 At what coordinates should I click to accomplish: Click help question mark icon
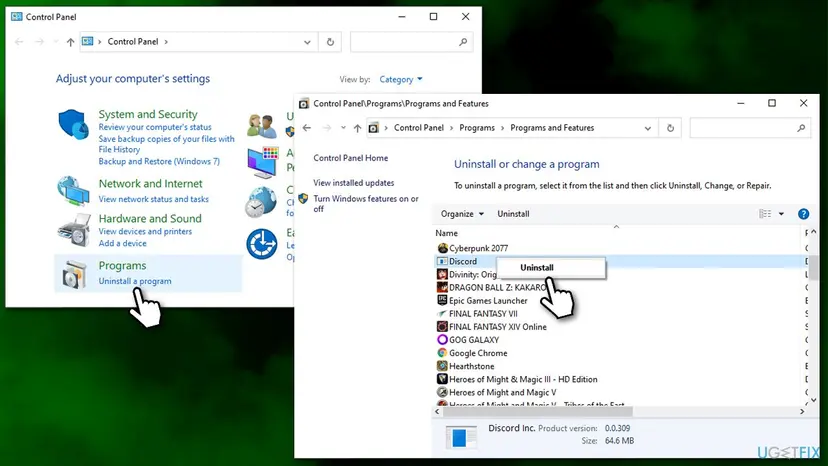click(803, 214)
